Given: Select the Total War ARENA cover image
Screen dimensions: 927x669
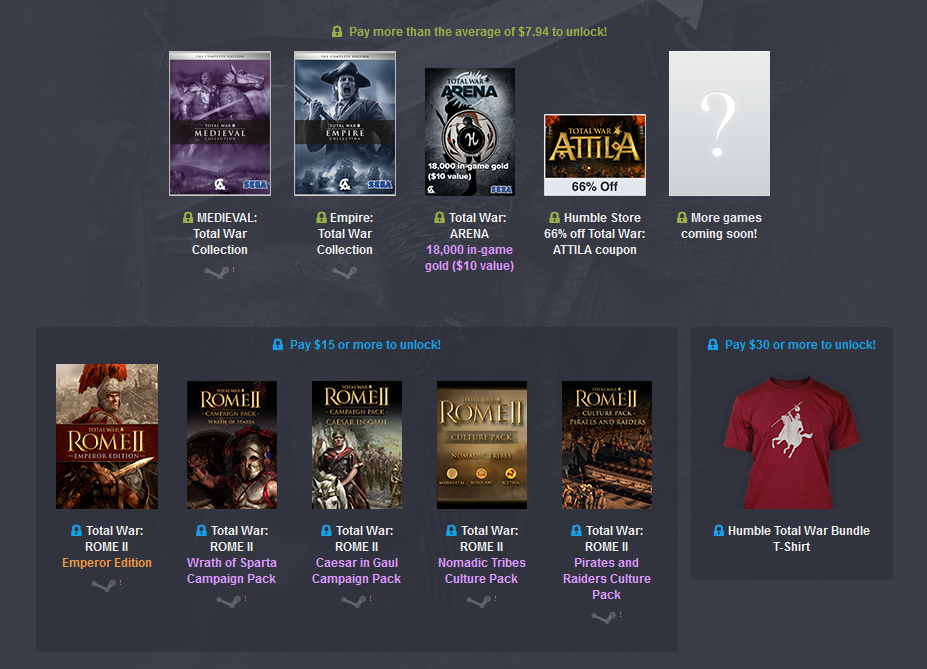Looking at the screenshot, I should point(470,132).
